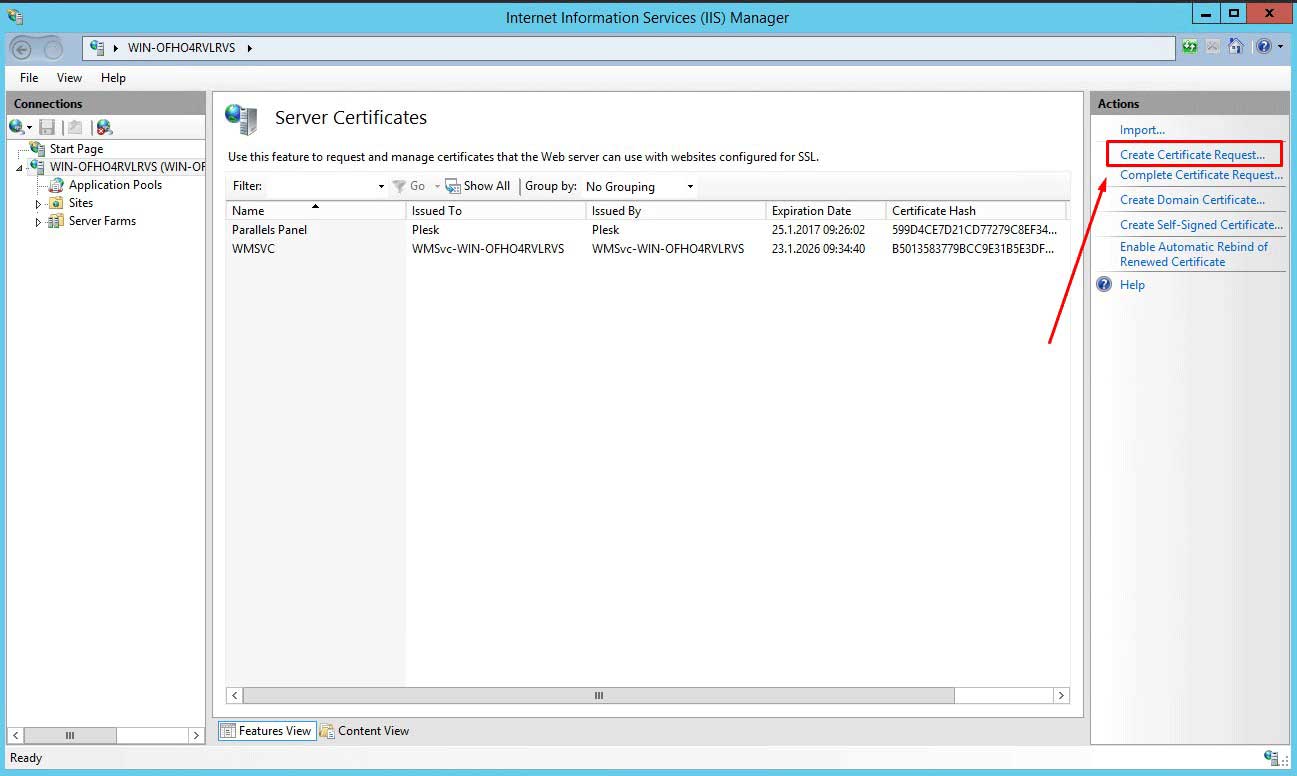Image resolution: width=1297 pixels, height=776 pixels.
Task: Click the Help question mark icon in Actions
Action: pyautogui.click(x=1104, y=285)
